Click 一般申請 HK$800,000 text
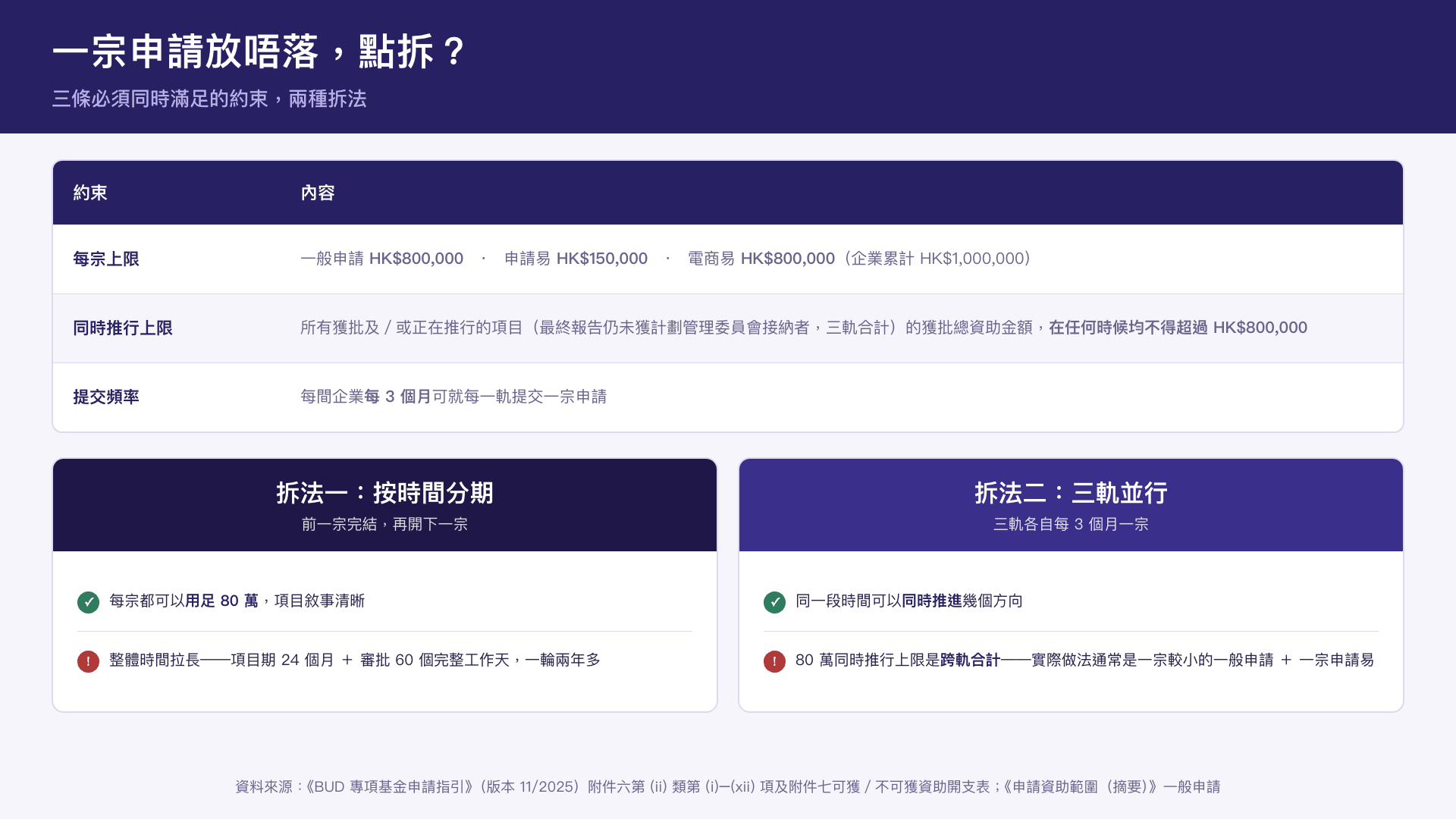The image size is (1456, 819). [x=381, y=259]
